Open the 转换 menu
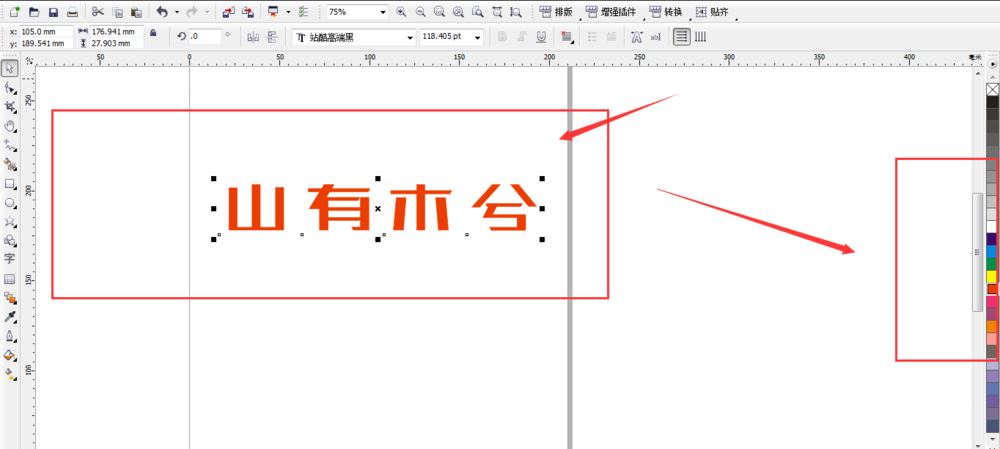The image size is (1000, 449). tap(665, 11)
